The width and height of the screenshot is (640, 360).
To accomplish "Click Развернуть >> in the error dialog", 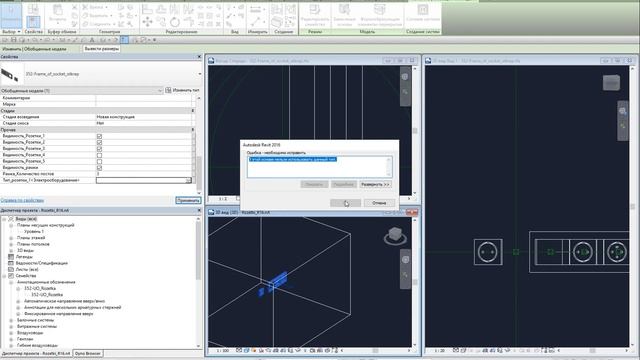I will 376,184.
